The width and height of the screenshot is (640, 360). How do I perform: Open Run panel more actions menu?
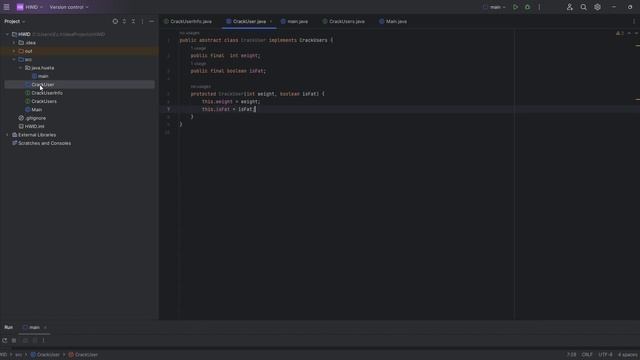point(43,340)
